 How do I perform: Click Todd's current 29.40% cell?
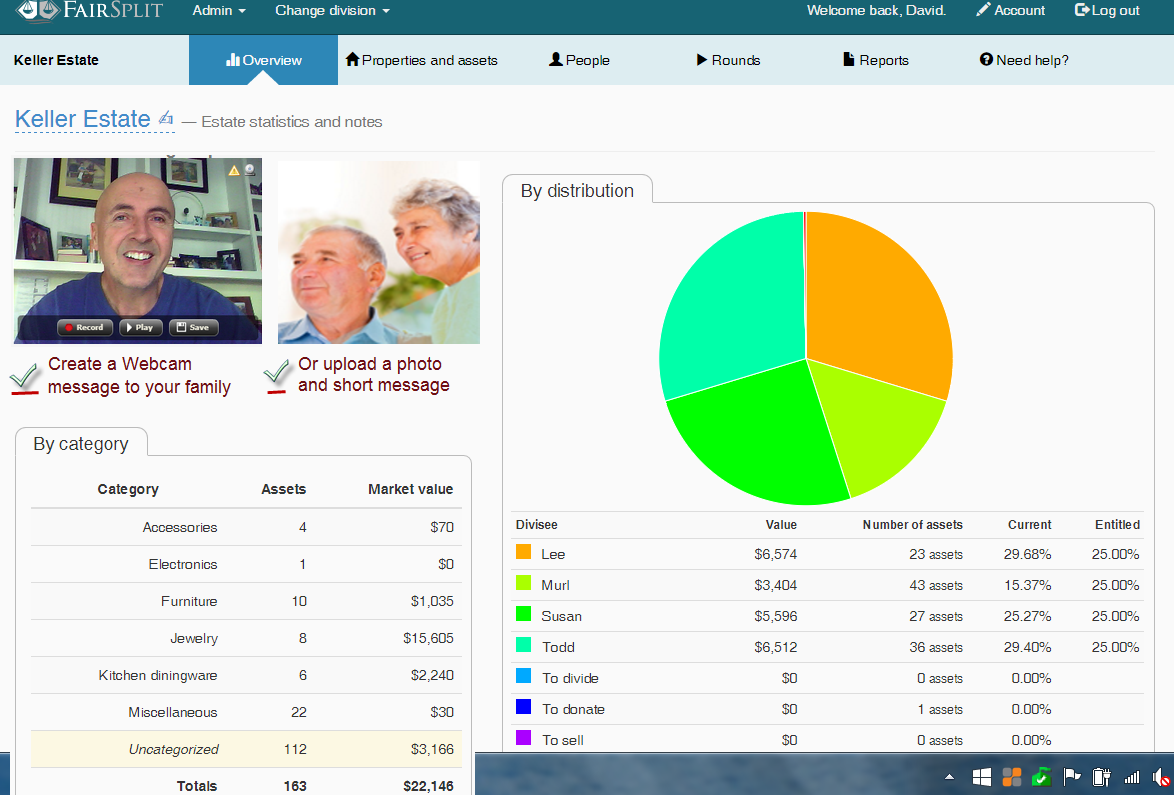tap(1027, 647)
